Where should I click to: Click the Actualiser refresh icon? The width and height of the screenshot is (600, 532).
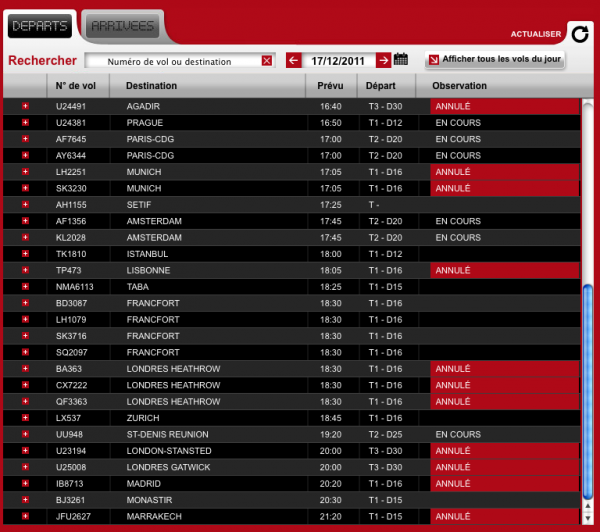click(579, 34)
